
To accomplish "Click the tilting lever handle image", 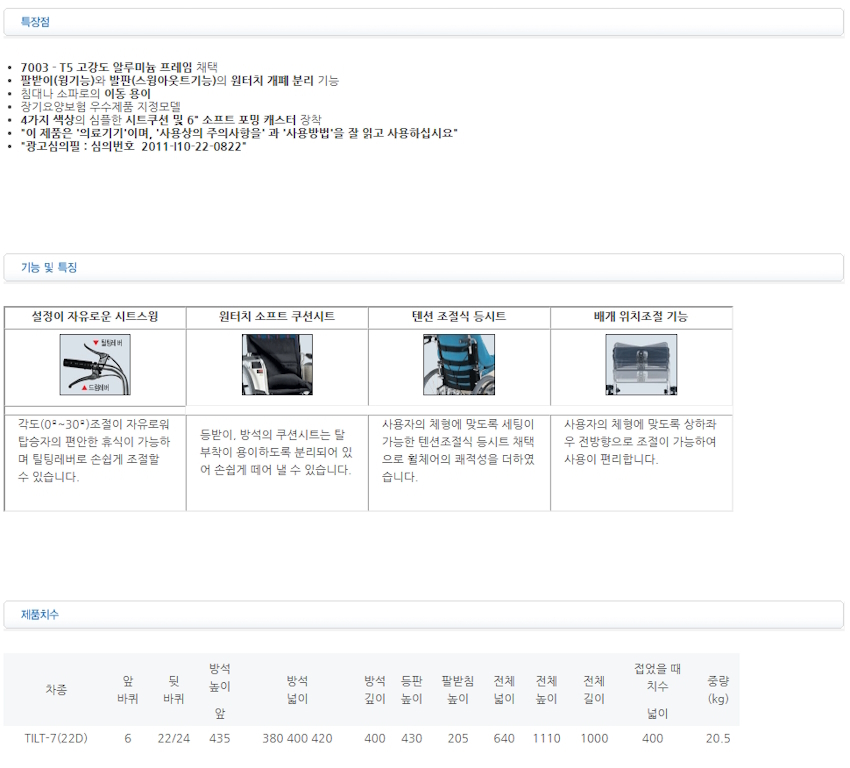I will (95, 365).
